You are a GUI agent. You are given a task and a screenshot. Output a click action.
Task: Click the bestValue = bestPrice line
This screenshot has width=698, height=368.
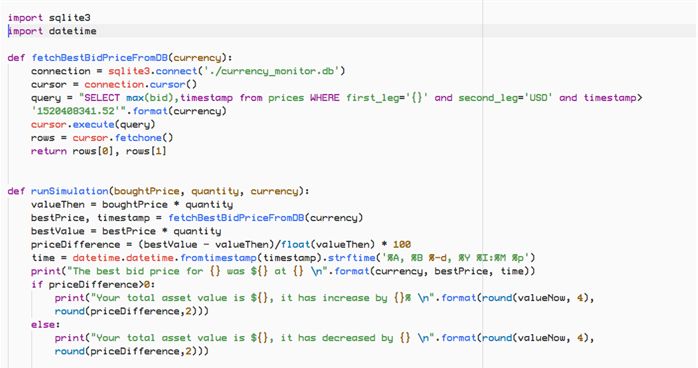pyautogui.click(x=126, y=231)
